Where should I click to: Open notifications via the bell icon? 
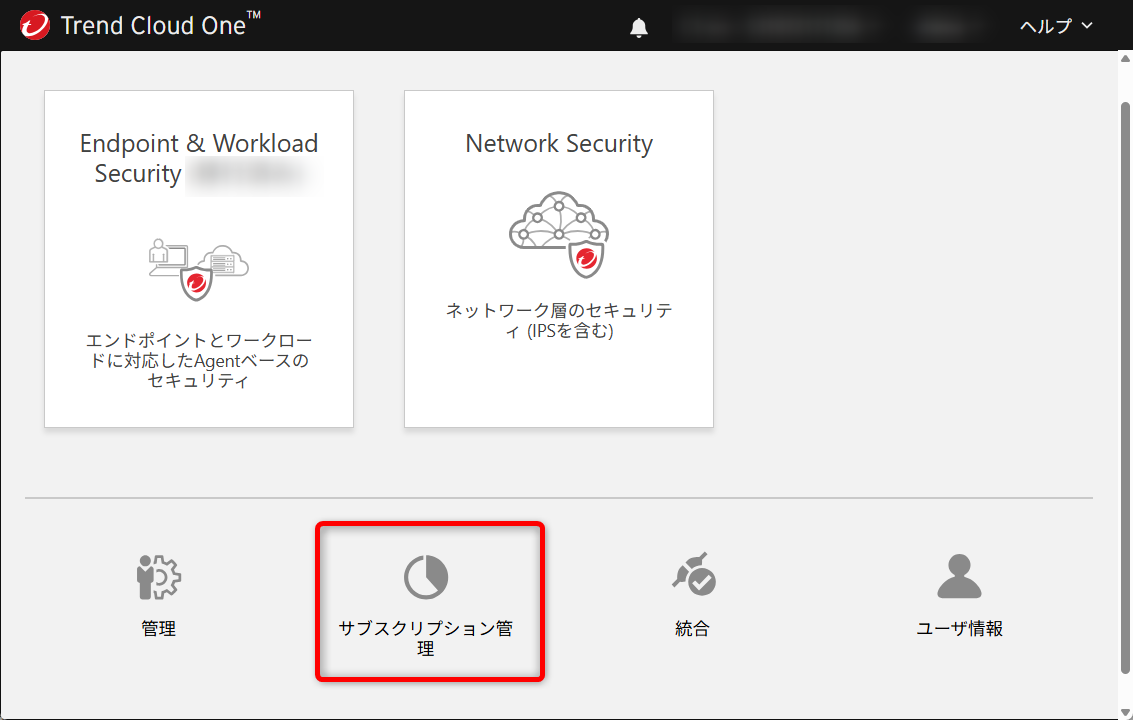point(638,27)
